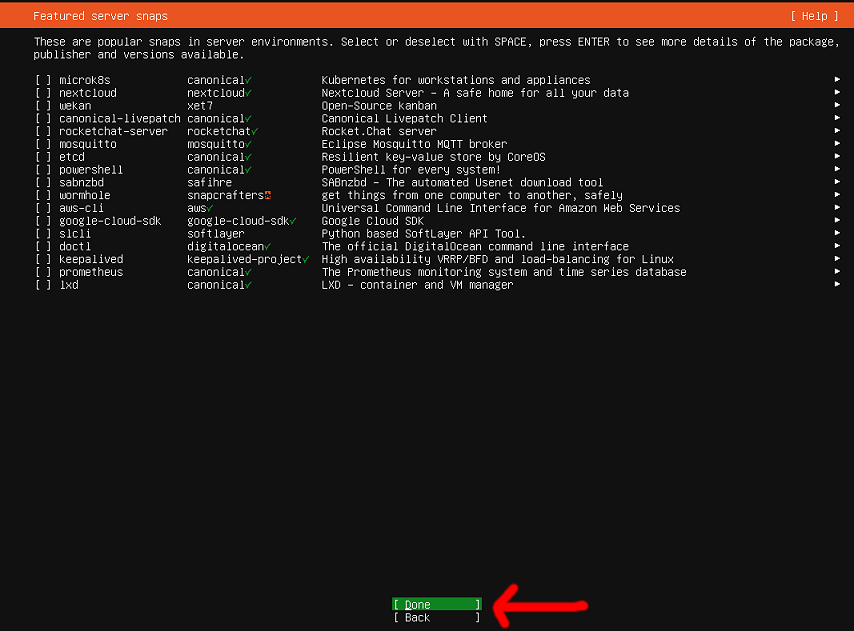Click verified checkmark next to rocketchat publisher

[x=255, y=131]
